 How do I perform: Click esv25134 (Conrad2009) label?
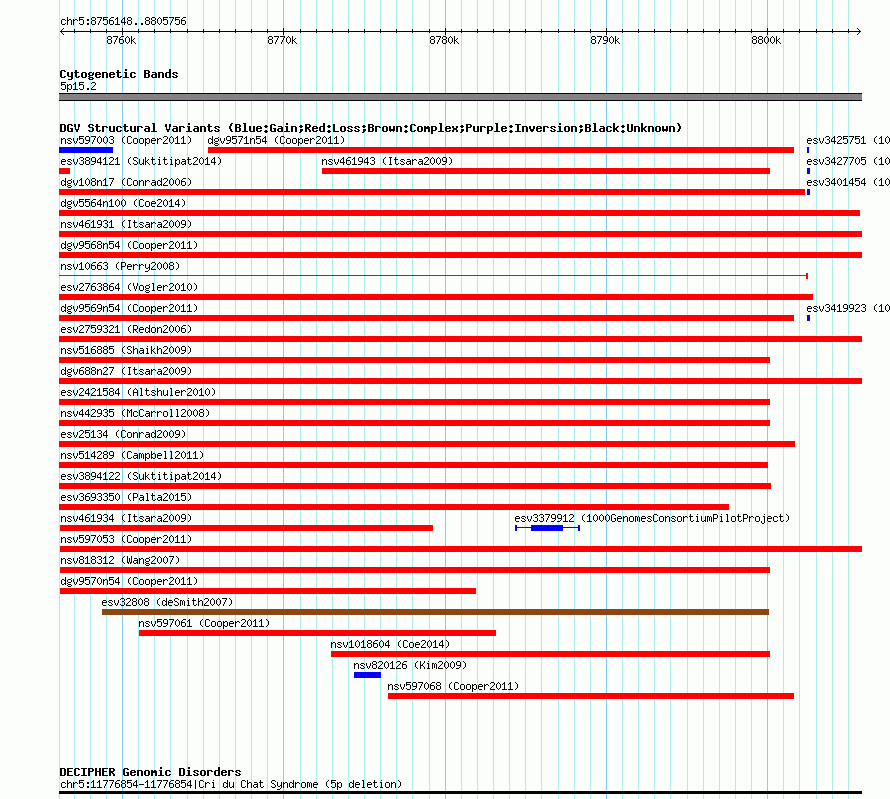(x=123, y=434)
